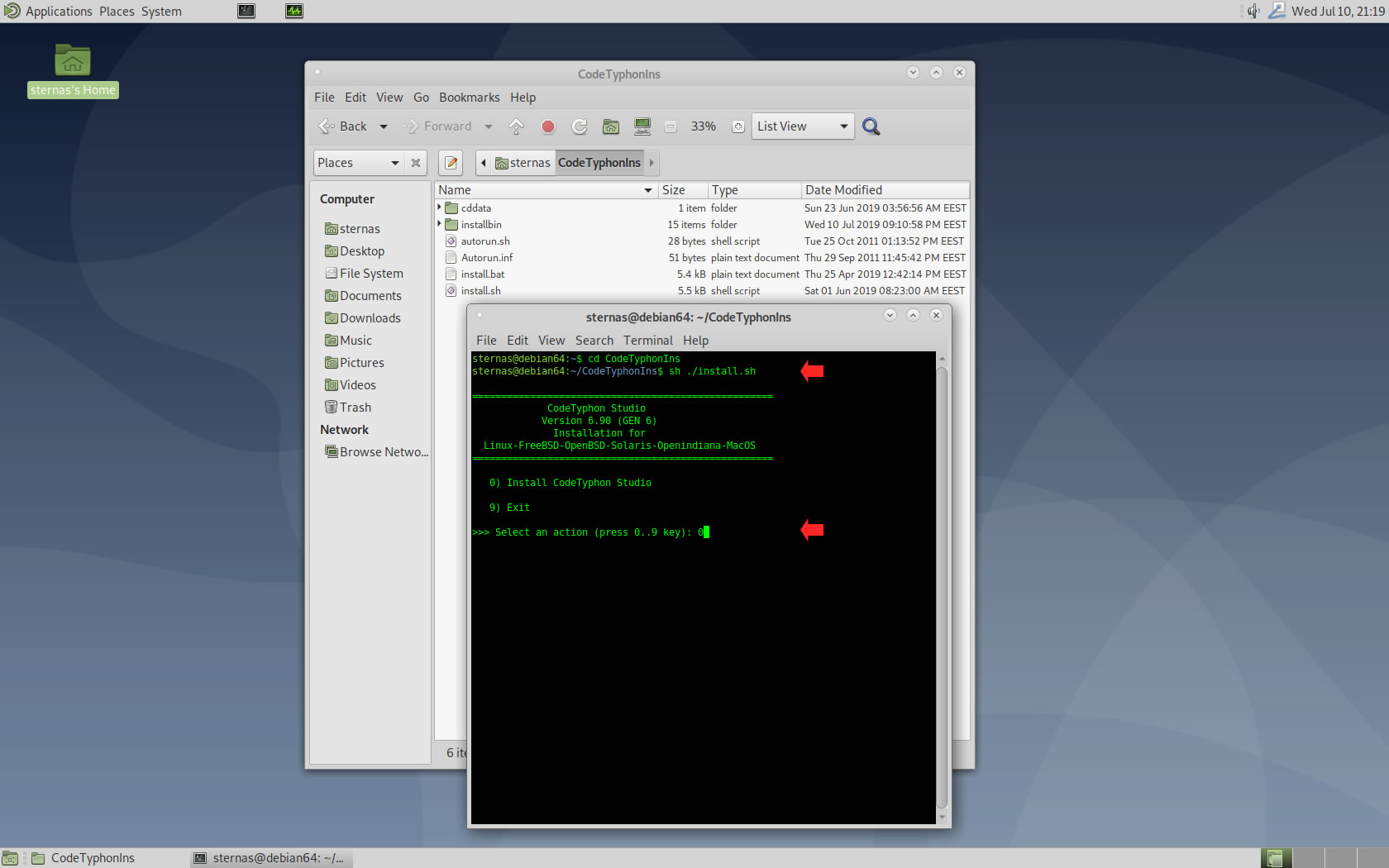
Task: Click the terminal vertical scrollbar
Action: 942,587
